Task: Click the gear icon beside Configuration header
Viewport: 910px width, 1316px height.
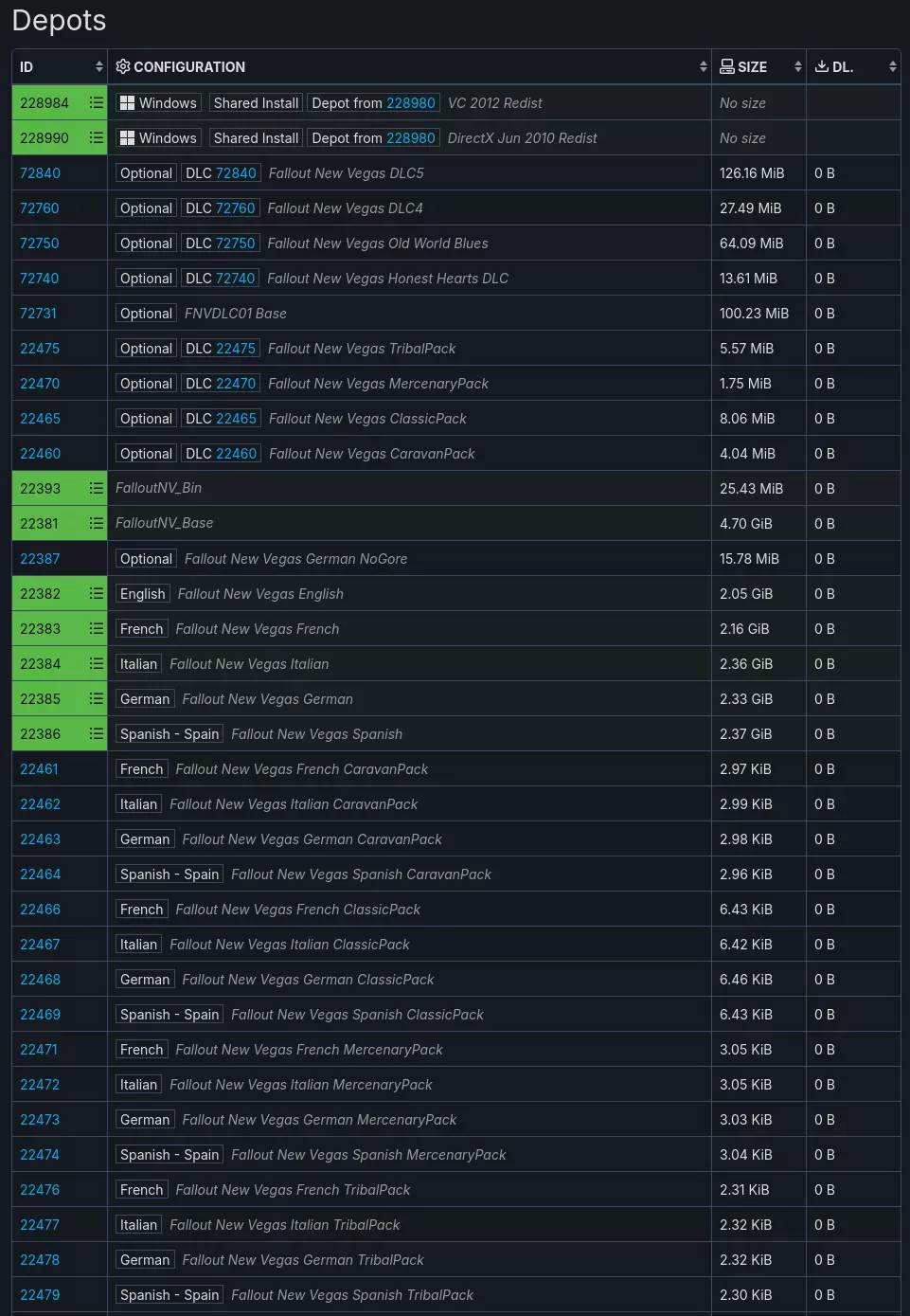Action: click(123, 66)
